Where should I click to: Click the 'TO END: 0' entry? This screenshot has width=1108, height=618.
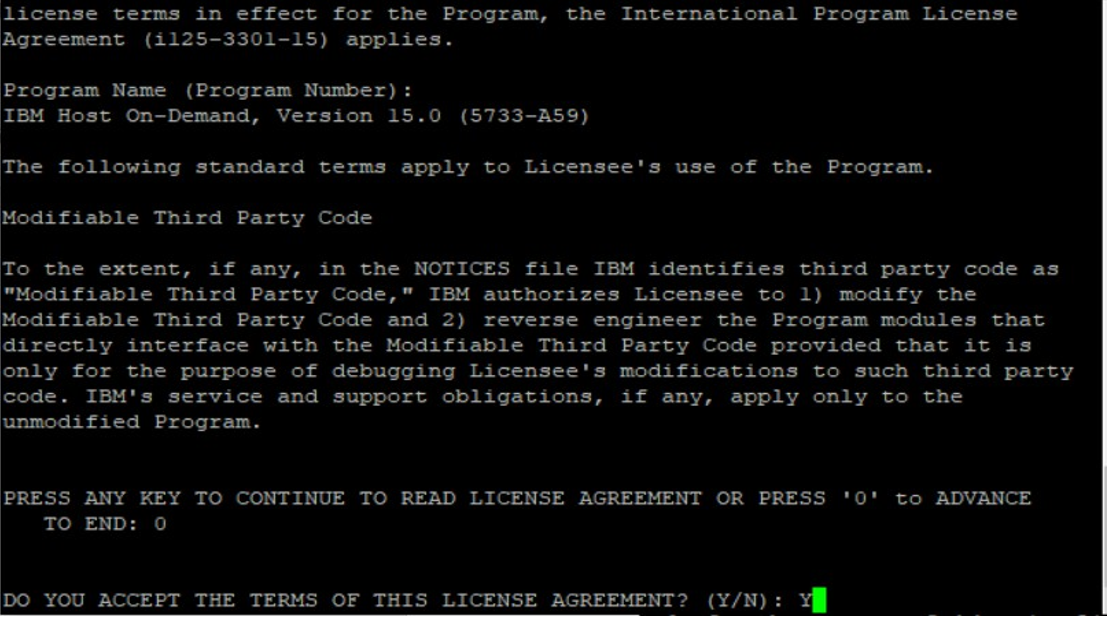tap(105, 524)
